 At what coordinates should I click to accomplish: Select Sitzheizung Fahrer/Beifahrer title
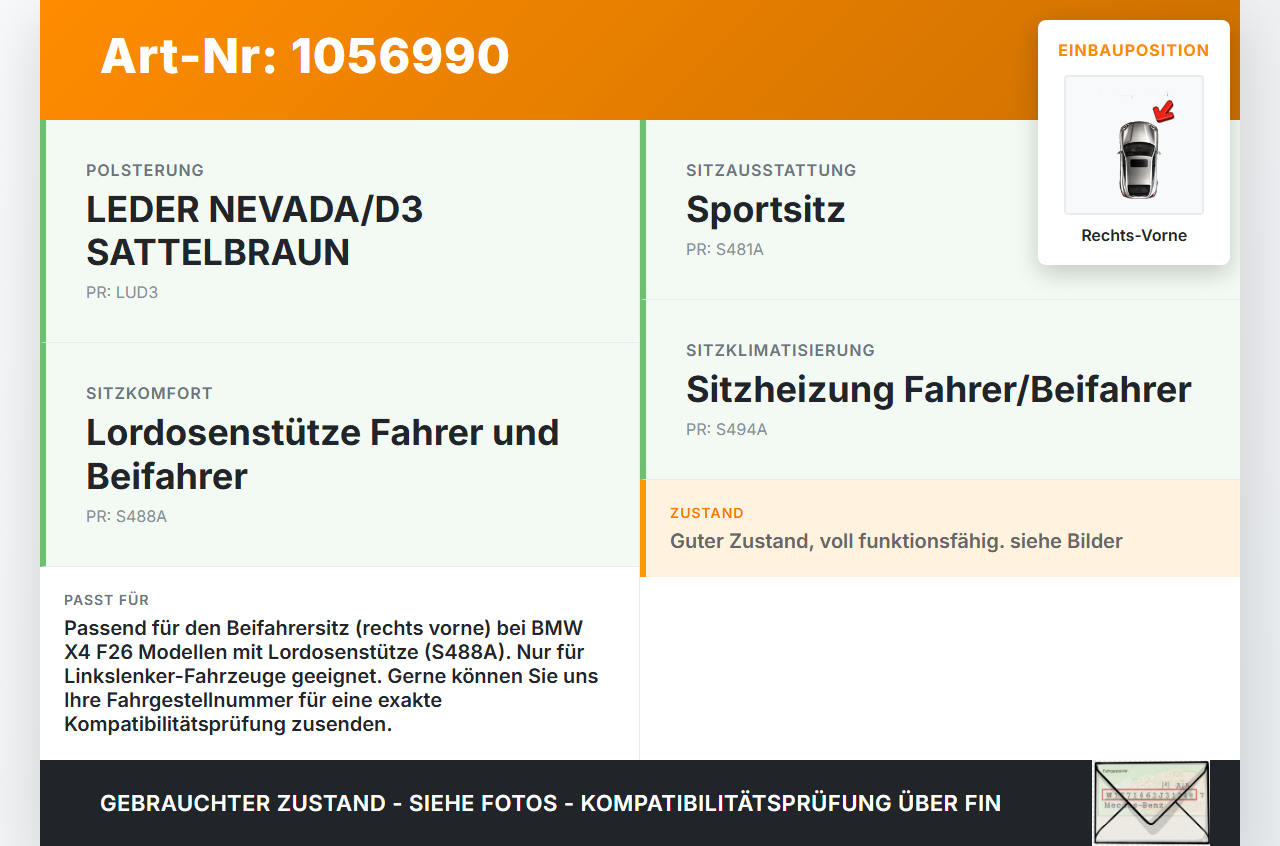(x=939, y=390)
